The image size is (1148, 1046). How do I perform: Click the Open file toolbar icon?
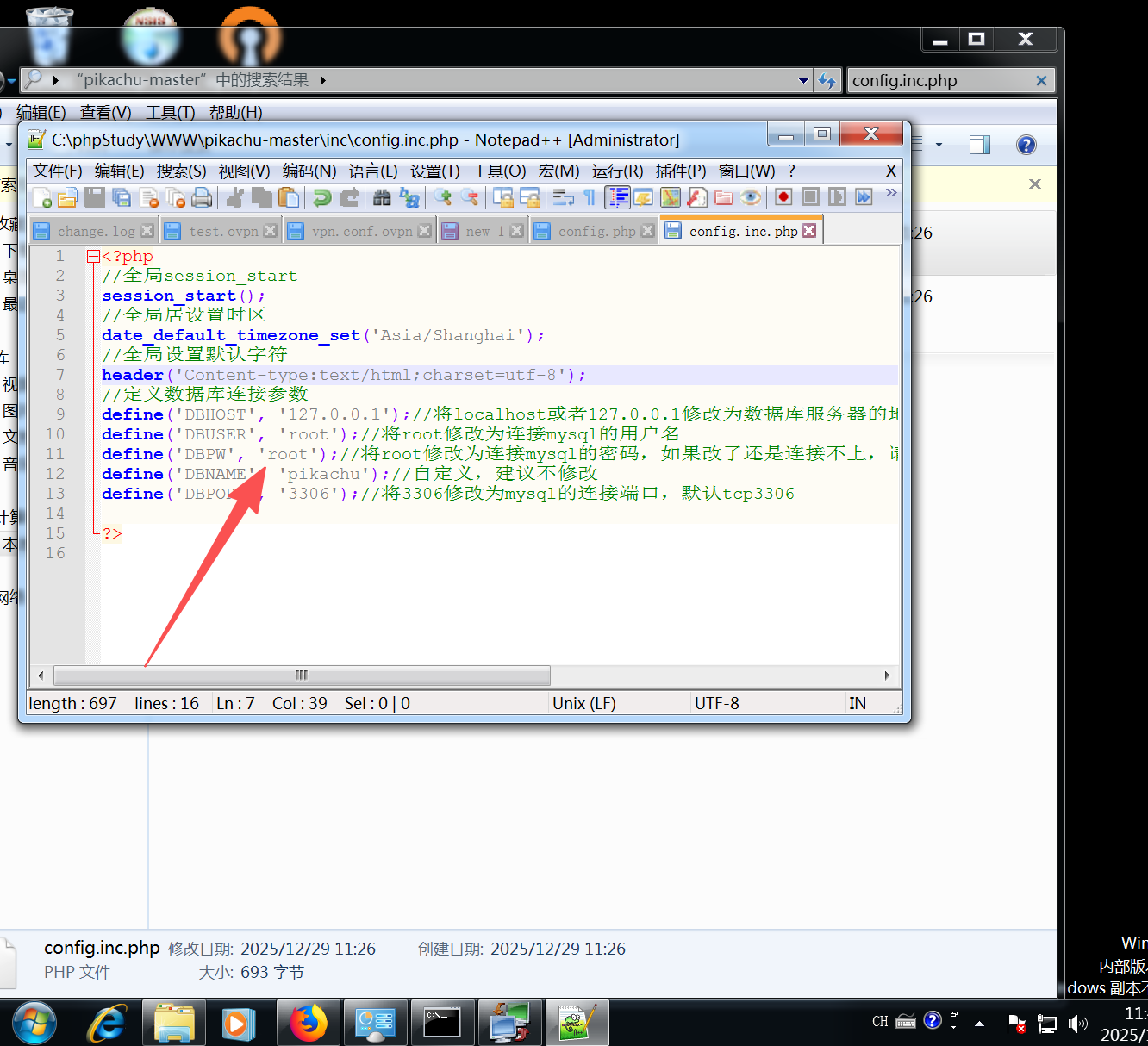pyautogui.click(x=68, y=197)
